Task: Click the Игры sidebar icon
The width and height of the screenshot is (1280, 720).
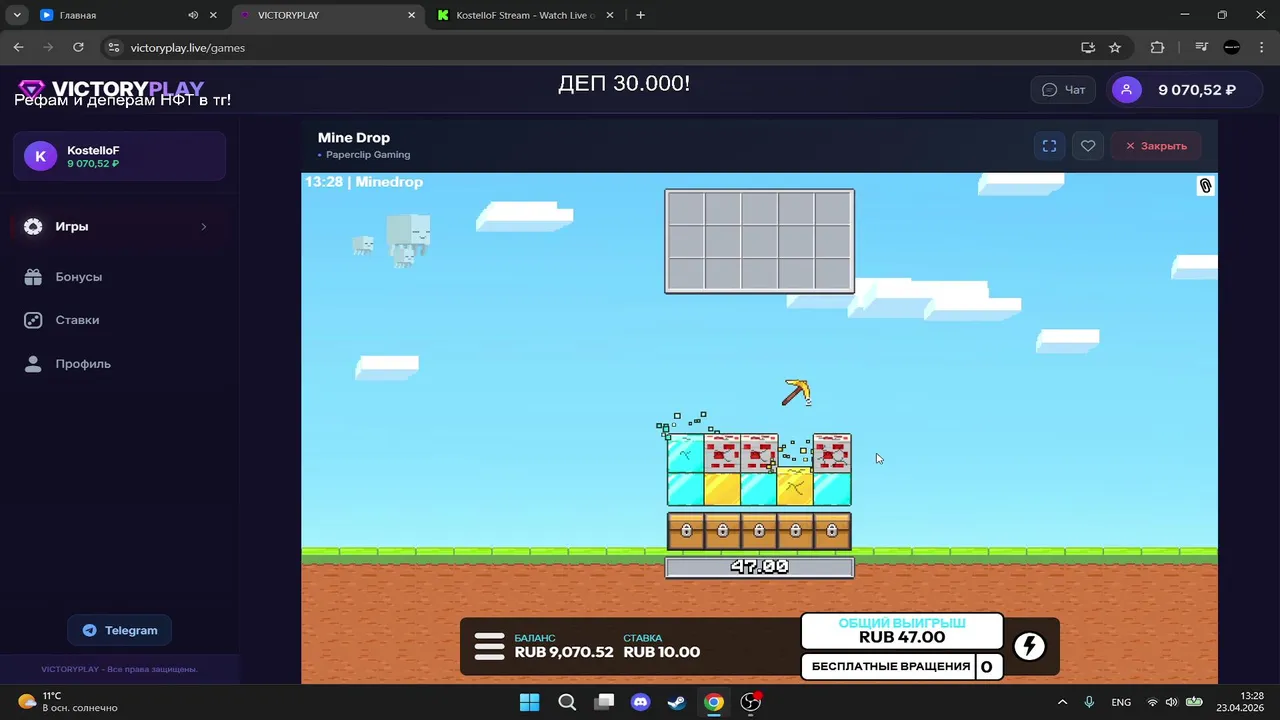Action: pos(33,227)
